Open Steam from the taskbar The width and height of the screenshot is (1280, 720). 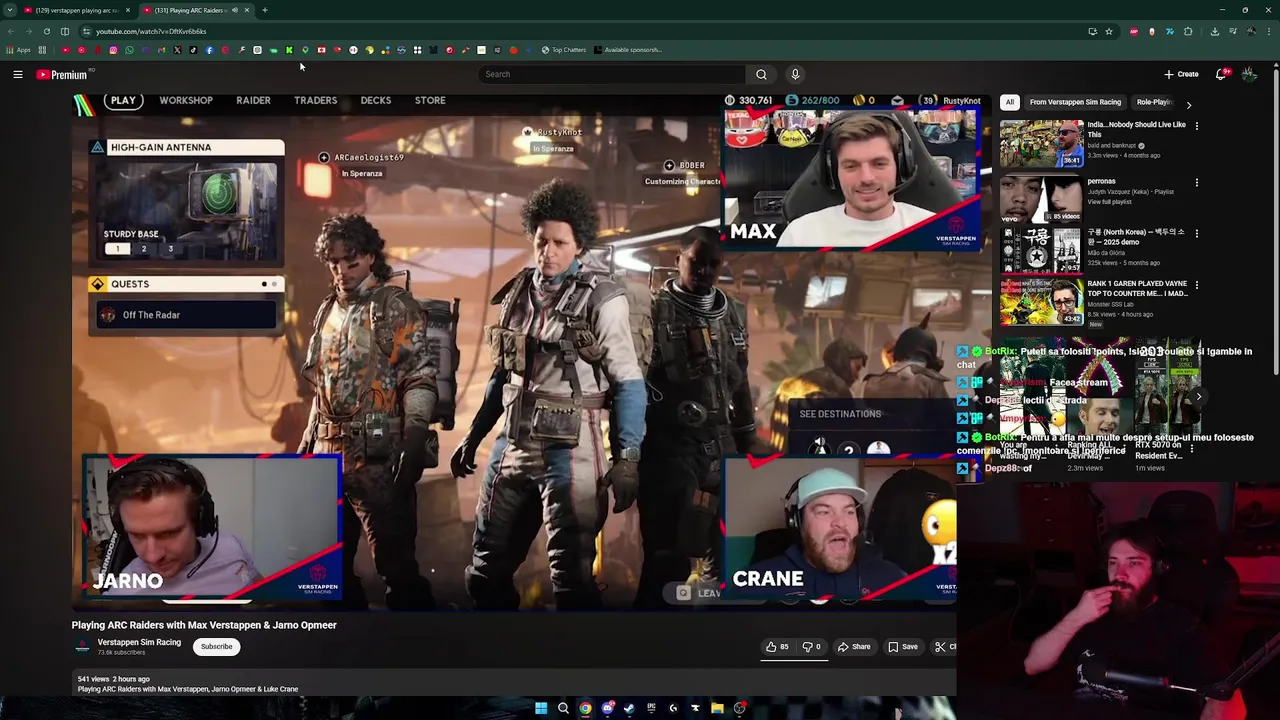(x=629, y=708)
